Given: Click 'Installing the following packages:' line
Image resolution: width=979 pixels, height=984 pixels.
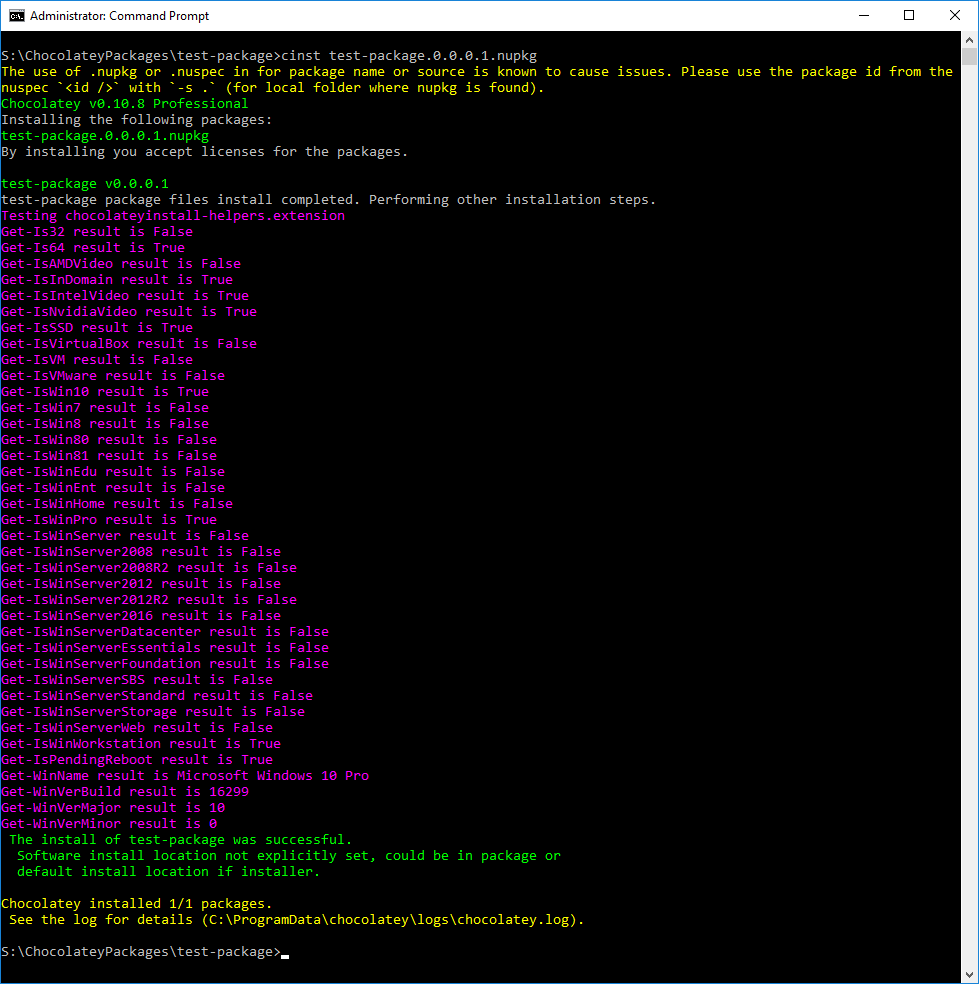Looking at the screenshot, I should click(137, 120).
